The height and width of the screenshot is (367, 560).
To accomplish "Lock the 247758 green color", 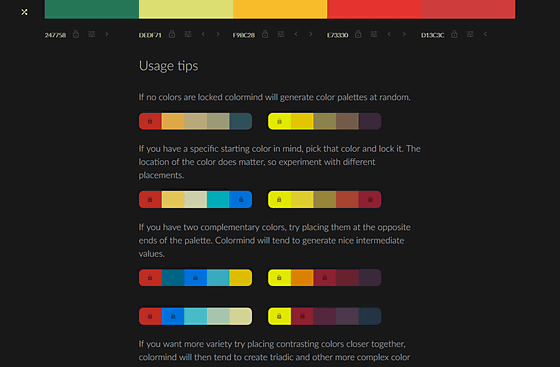I will coord(76,34).
